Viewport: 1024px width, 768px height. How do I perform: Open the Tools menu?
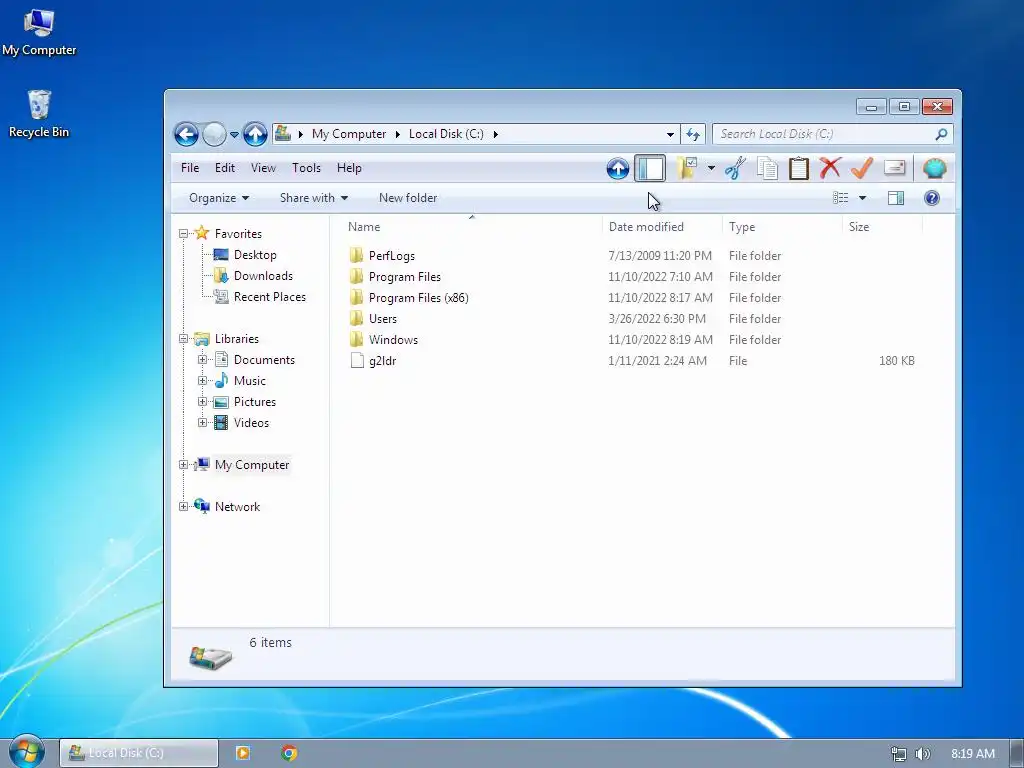306,168
